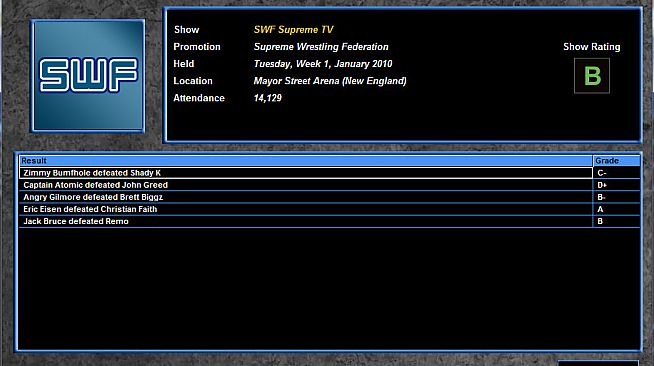
Task: Select the Jack Bruce defeated Remo row
Action: 306,221
